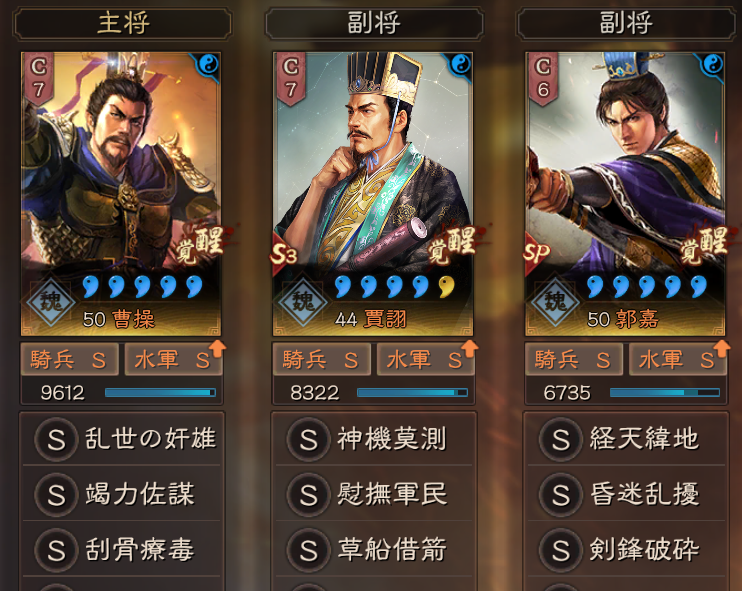
Task: Open the 乱世の奸雄 skill entry
Action: point(122,439)
